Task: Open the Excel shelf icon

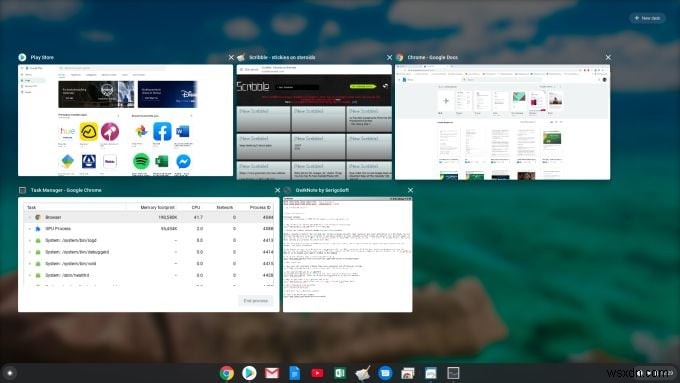Action: (x=340, y=373)
